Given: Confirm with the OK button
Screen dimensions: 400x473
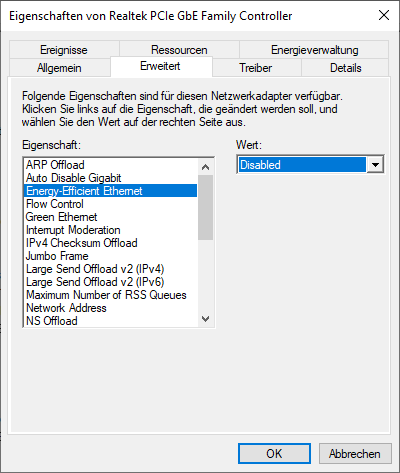Looking at the screenshot, I should click(274, 453).
